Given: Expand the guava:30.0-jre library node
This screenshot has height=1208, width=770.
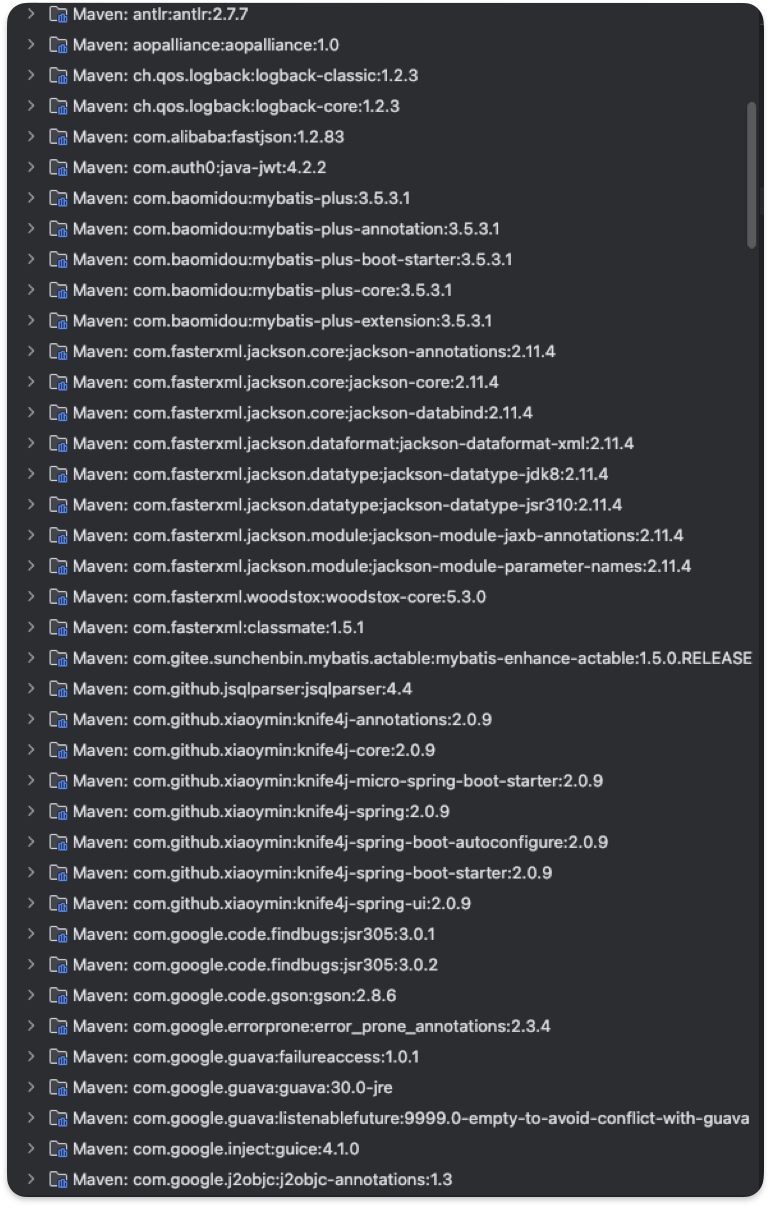Looking at the screenshot, I should [31, 1087].
